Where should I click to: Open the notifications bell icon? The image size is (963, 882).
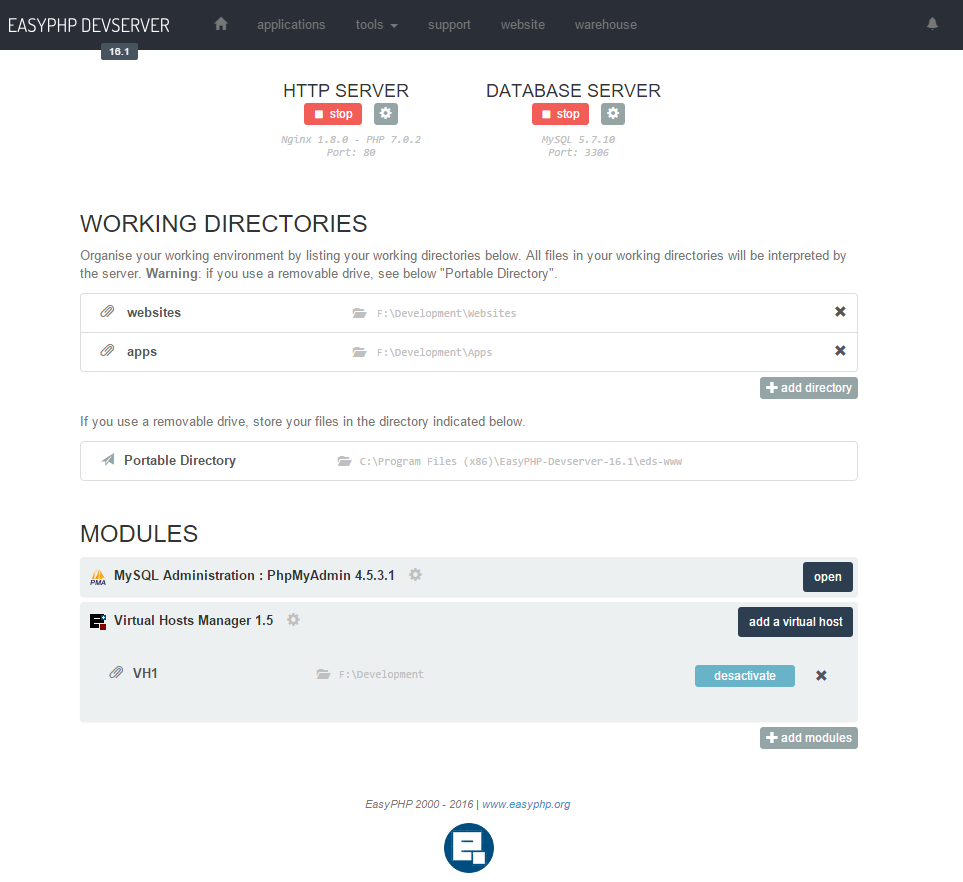click(932, 24)
